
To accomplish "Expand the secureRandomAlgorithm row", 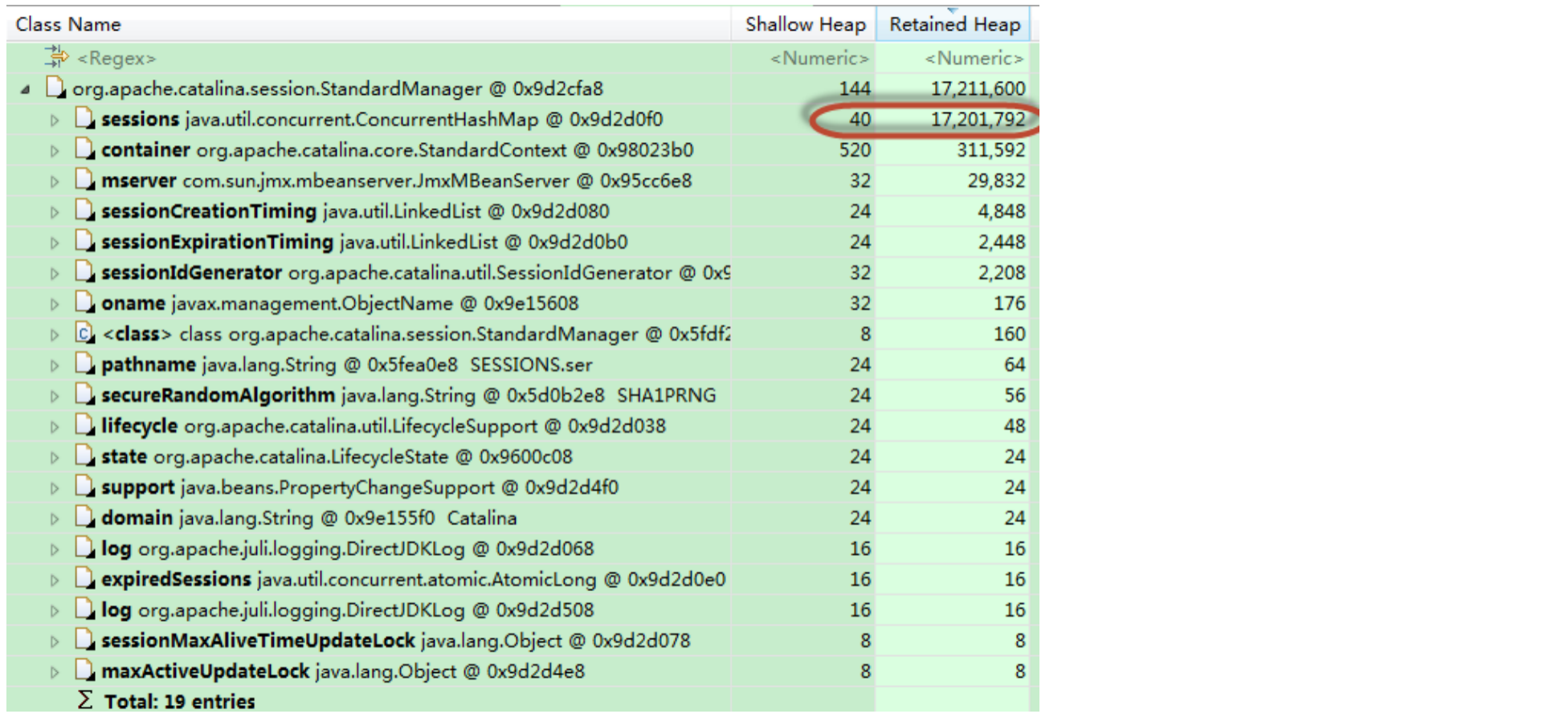I will pos(55,397).
